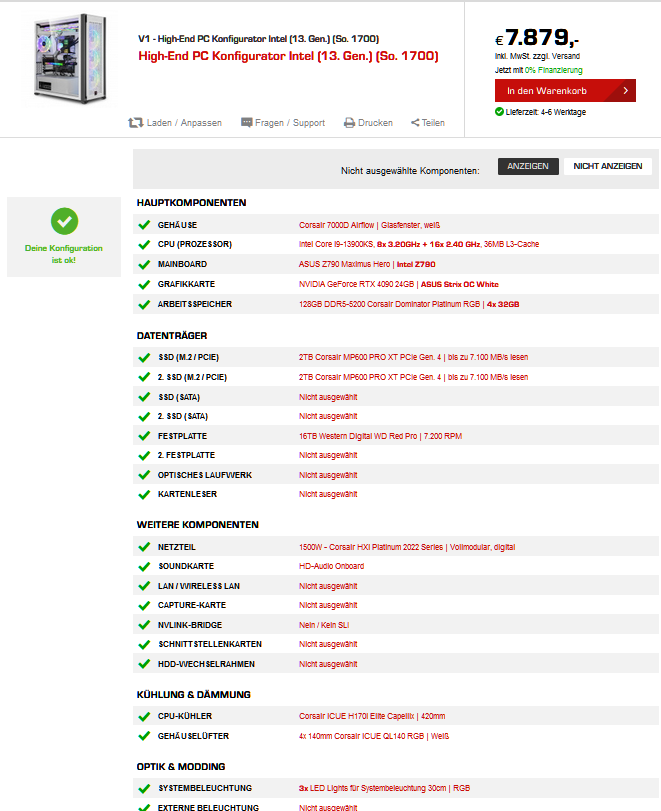Image resolution: width=661 pixels, height=811 pixels.
Task: Click the KÜHLUNG & DÄMMUNG section heading
Action: click(x=193, y=695)
